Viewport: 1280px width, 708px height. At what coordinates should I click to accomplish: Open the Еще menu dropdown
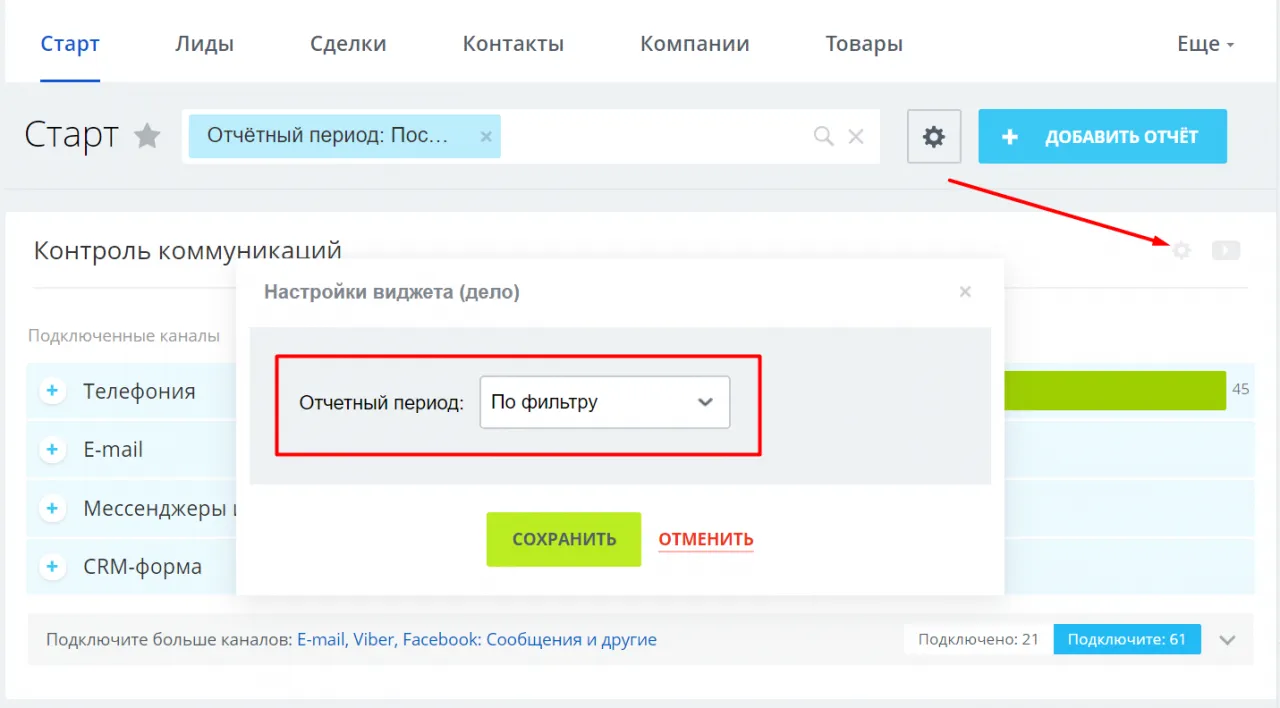click(1205, 44)
